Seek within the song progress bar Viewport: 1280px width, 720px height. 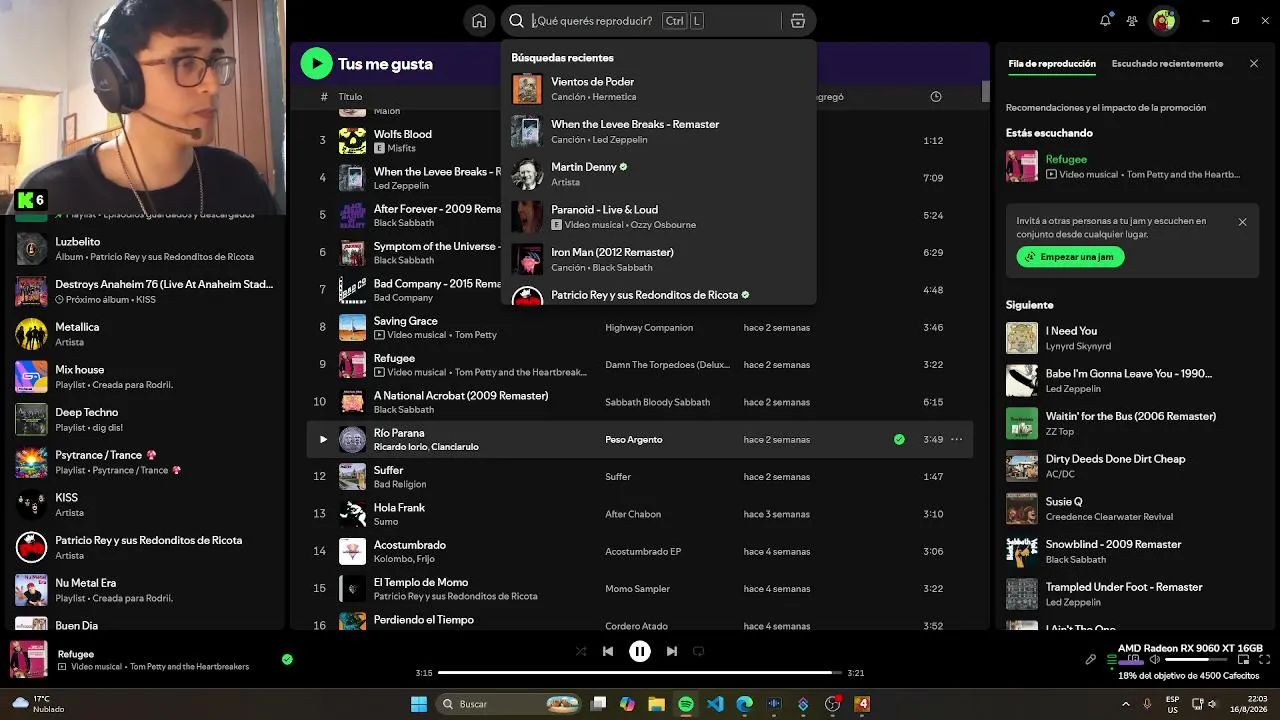pos(640,673)
